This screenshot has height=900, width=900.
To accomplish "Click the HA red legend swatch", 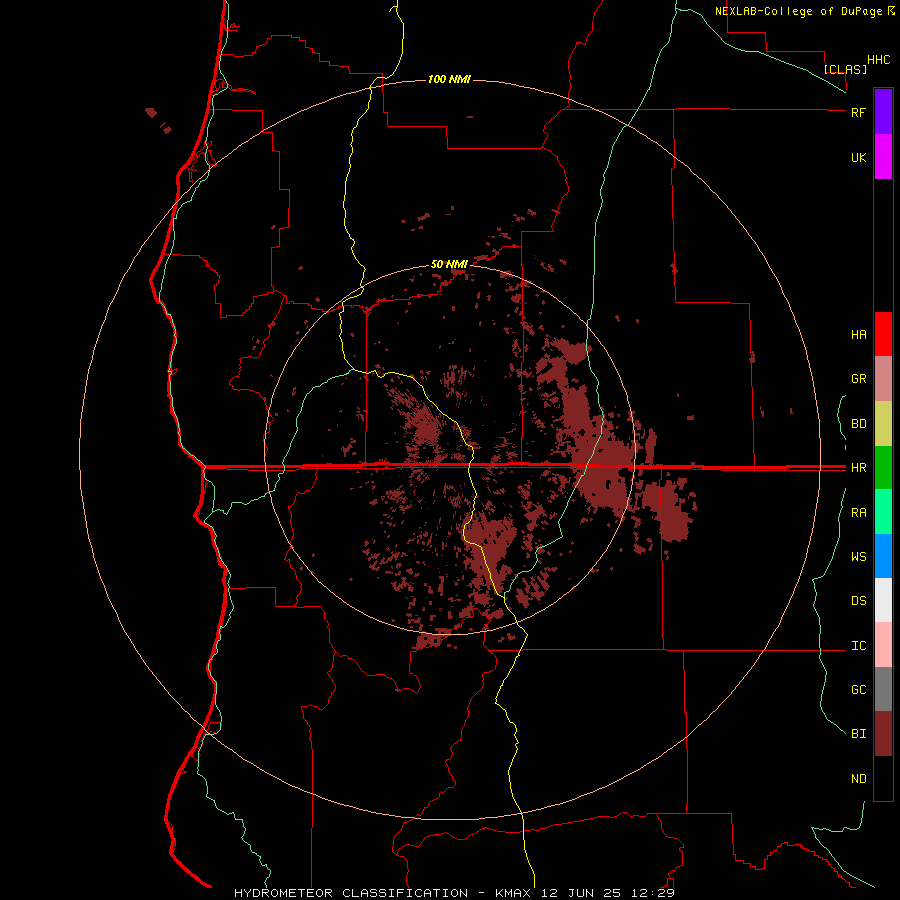I will [x=883, y=334].
